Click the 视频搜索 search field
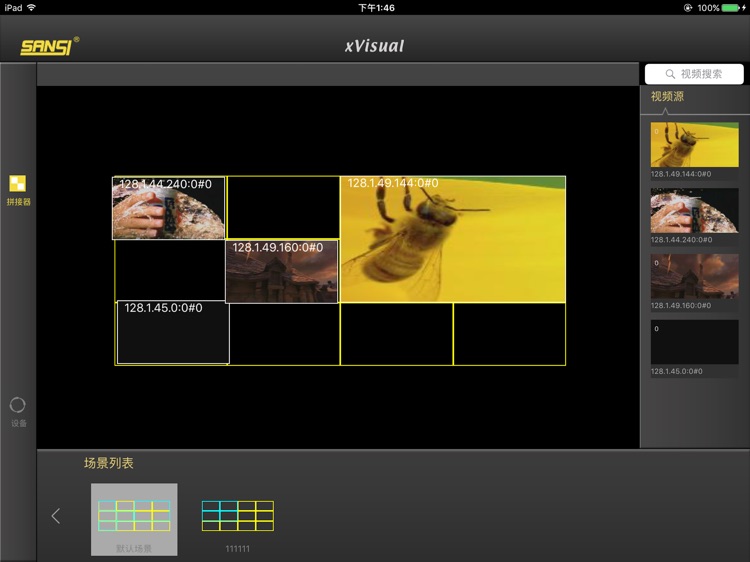The height and width of the screenshot is (562, 750). coord(694,74)
